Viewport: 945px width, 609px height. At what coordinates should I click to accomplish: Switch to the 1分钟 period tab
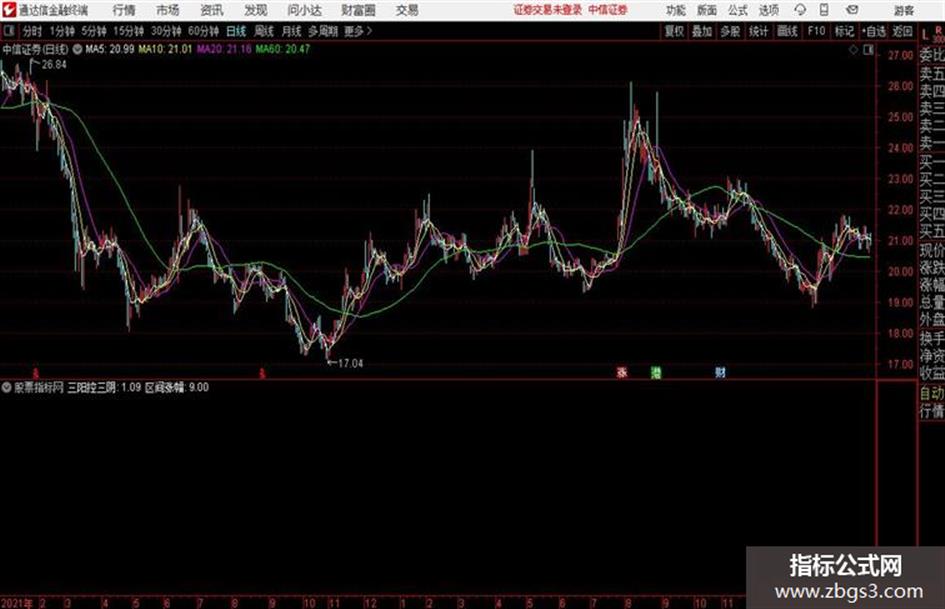[61, 31]
